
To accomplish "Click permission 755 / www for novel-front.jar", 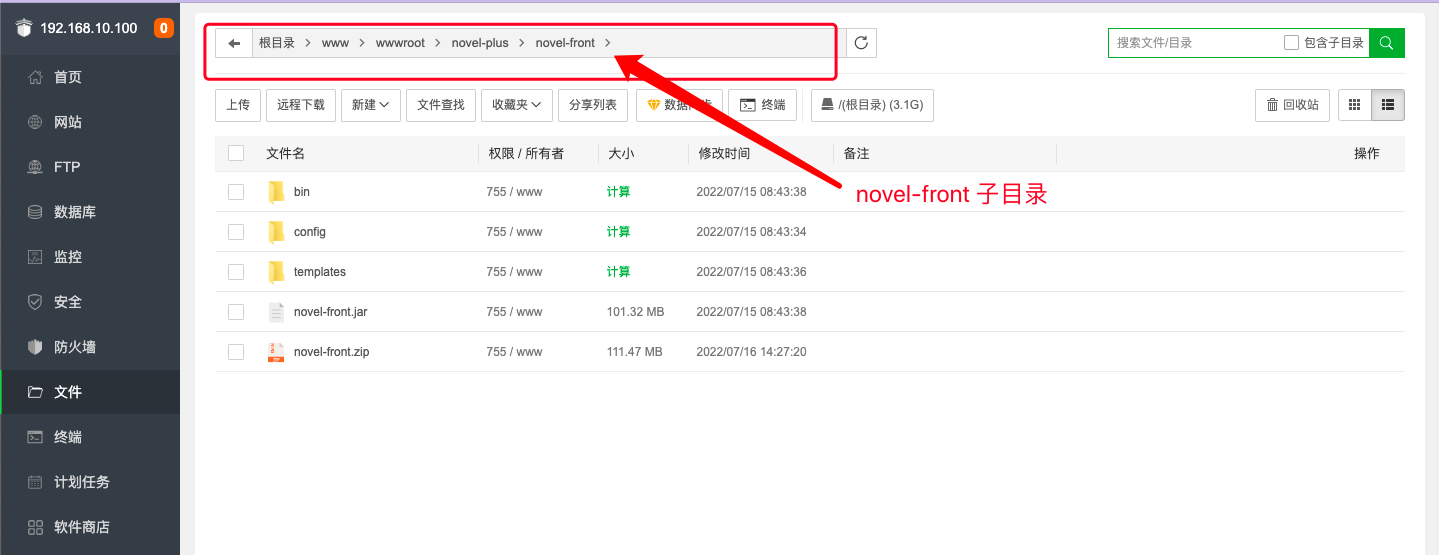I will point(514,312).
